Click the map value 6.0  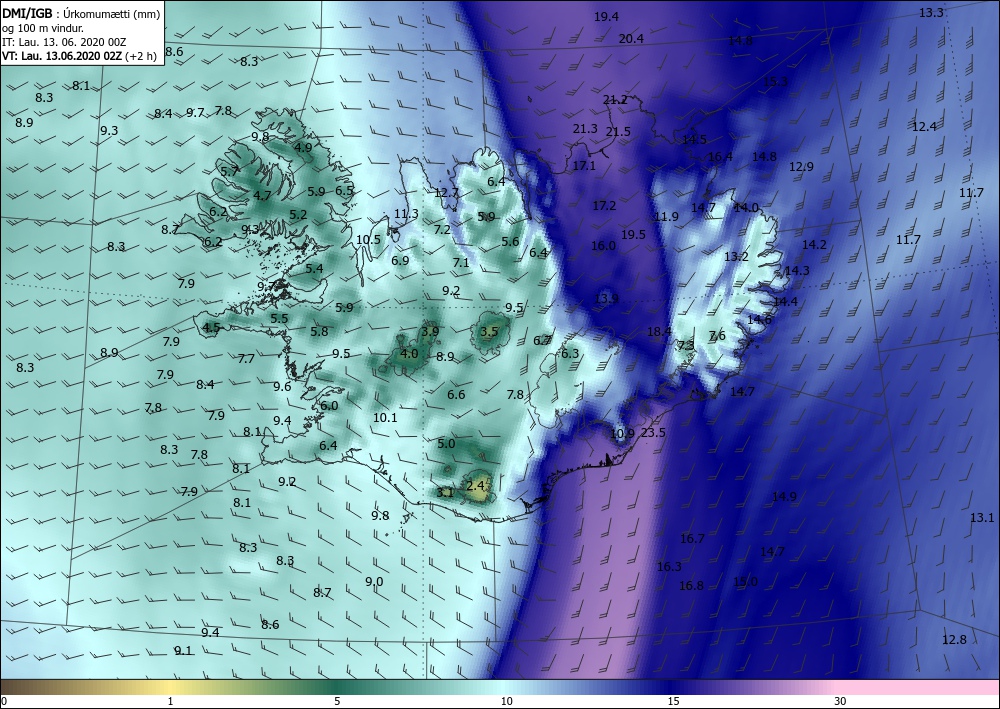329,406
